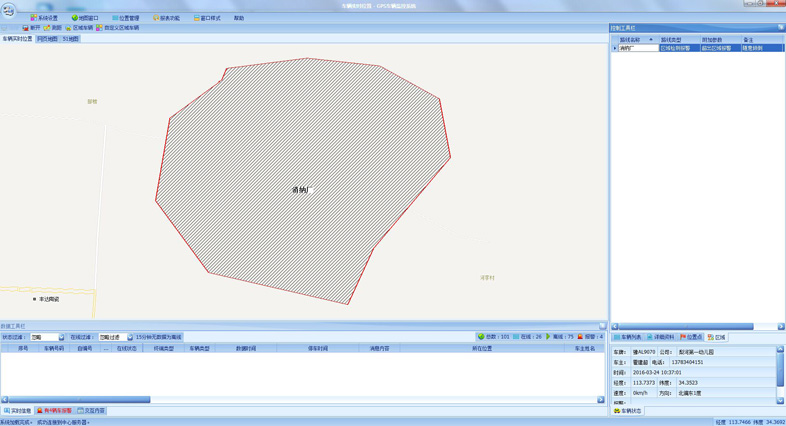
Task: Click the red 报警 status icon
Action: (580, 337)
